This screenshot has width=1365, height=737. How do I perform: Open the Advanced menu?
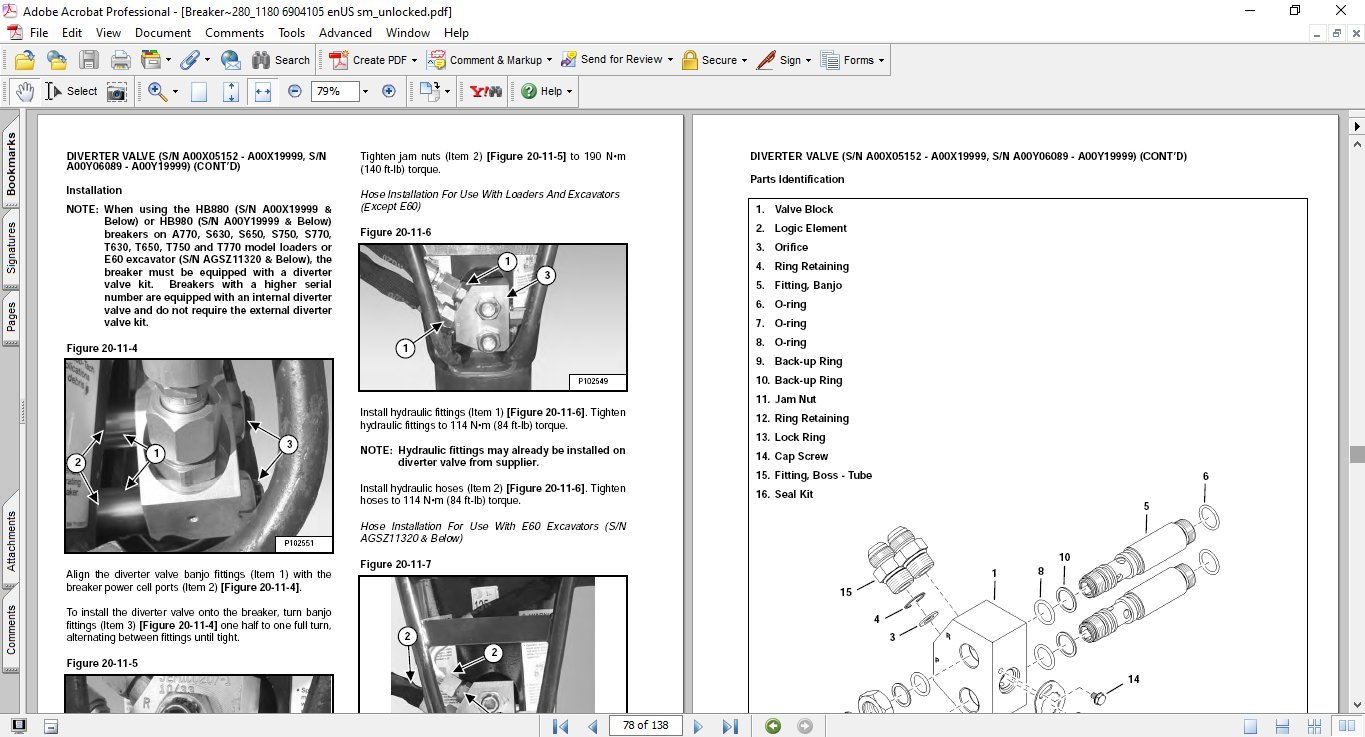[x=345, y=33]
